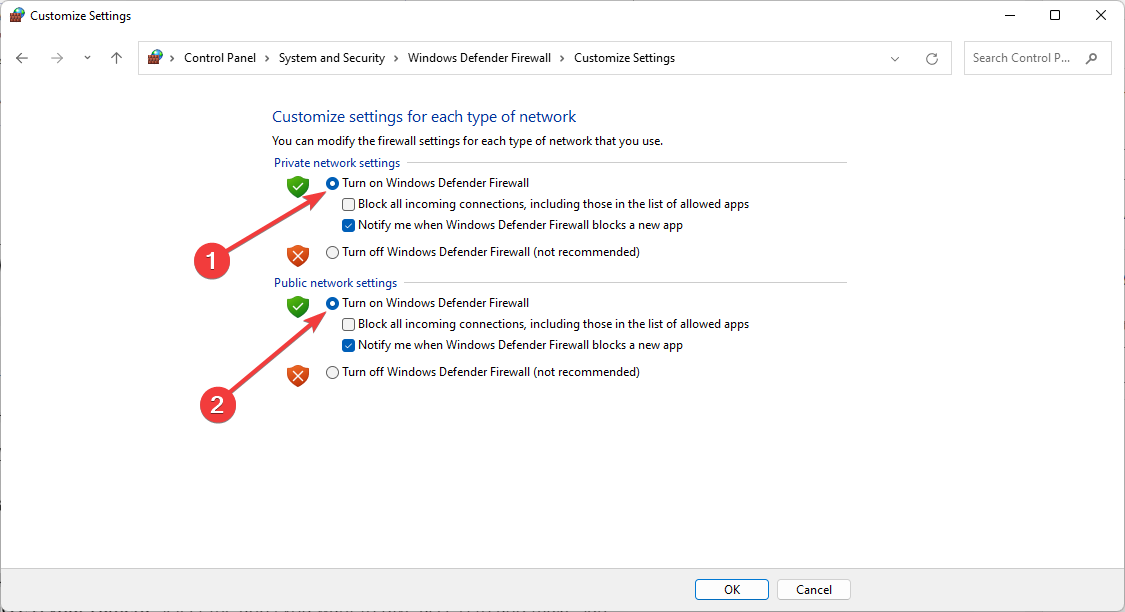Viewport: 1125px width, 612px height.
Task: Toggle public network notify checkbox
Action: click(348, 345)
